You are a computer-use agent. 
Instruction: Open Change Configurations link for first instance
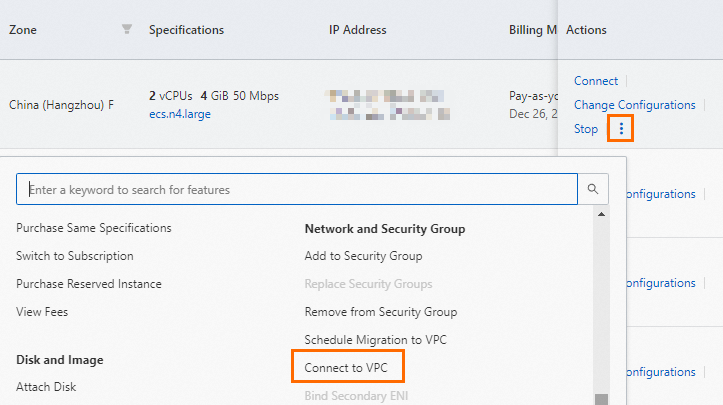[634, 105]
